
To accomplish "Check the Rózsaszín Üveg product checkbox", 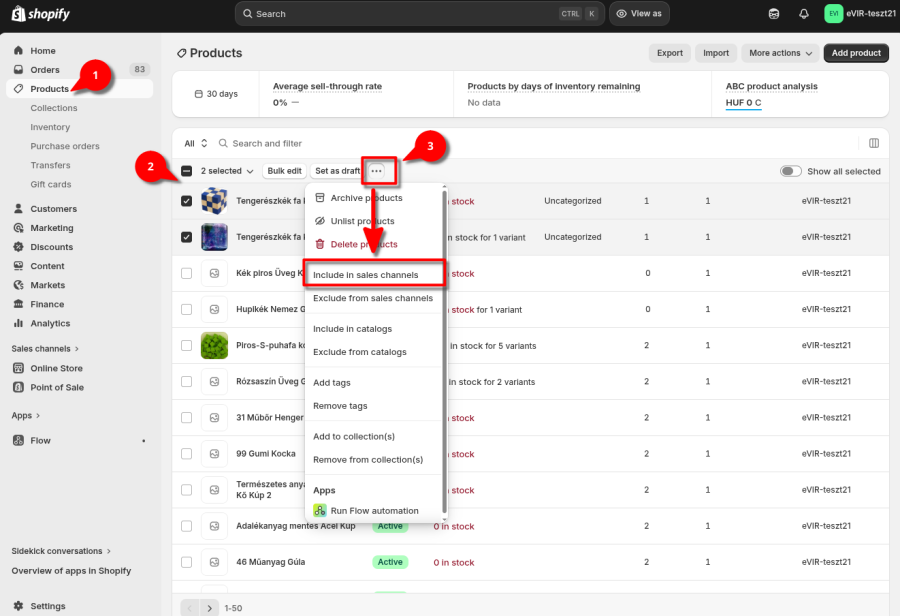I will point(187,382).
